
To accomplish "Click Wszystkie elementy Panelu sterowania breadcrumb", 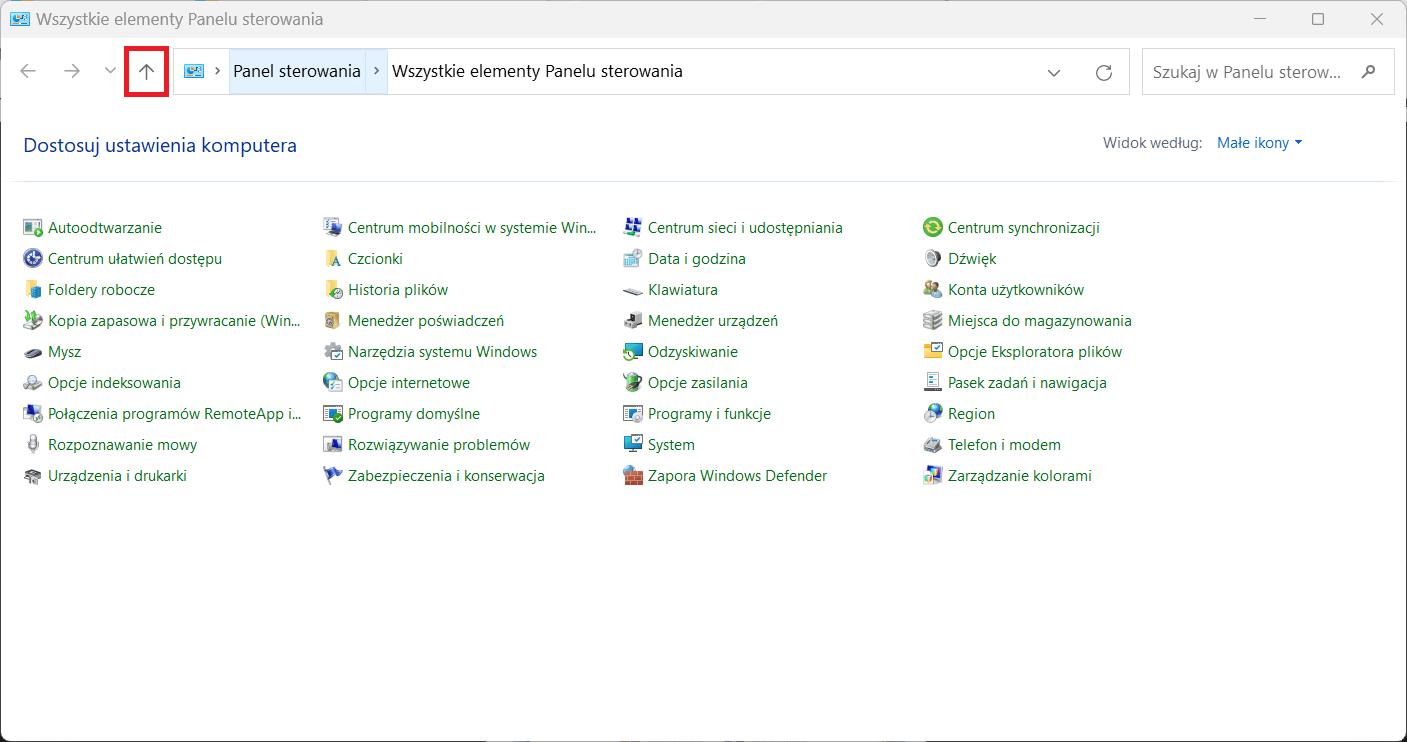I will click(x=538, y=72).
